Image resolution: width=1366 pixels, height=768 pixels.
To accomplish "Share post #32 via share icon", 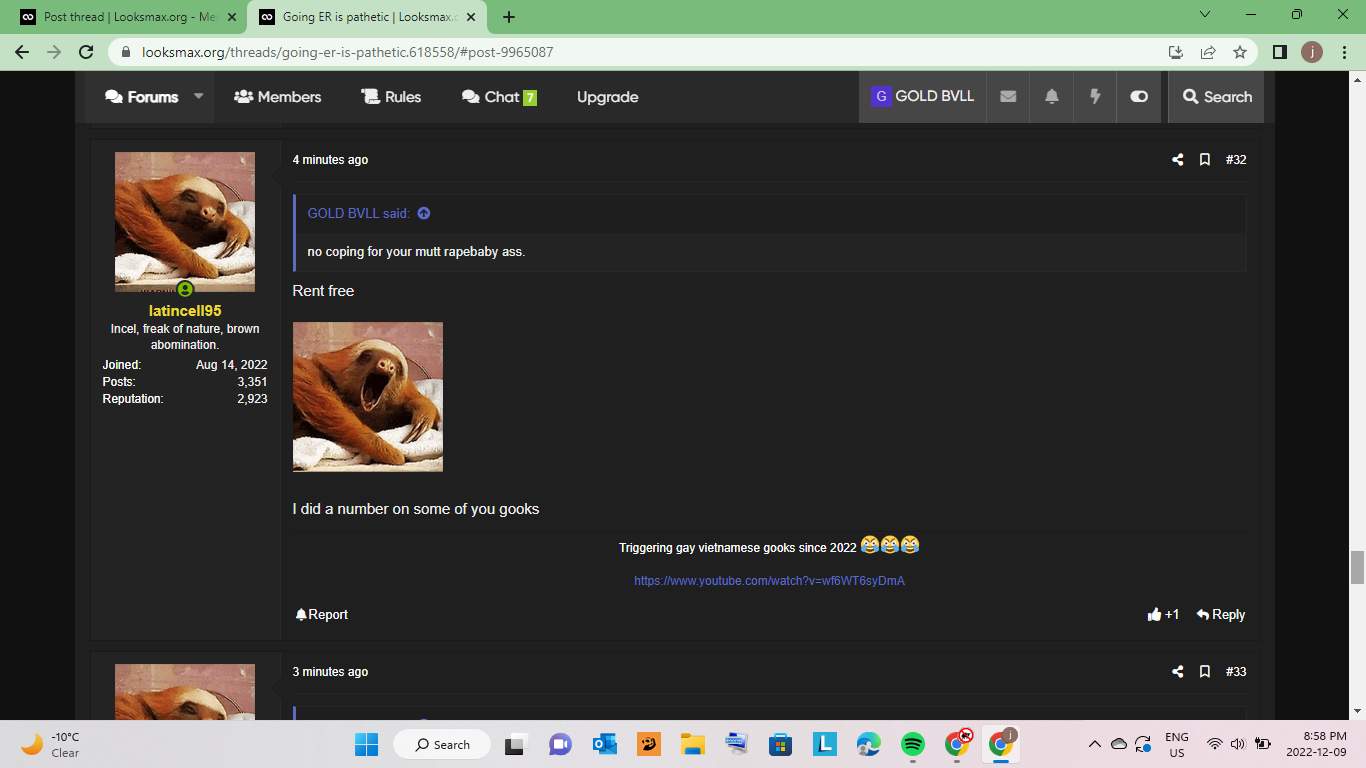I will 1177,160.
